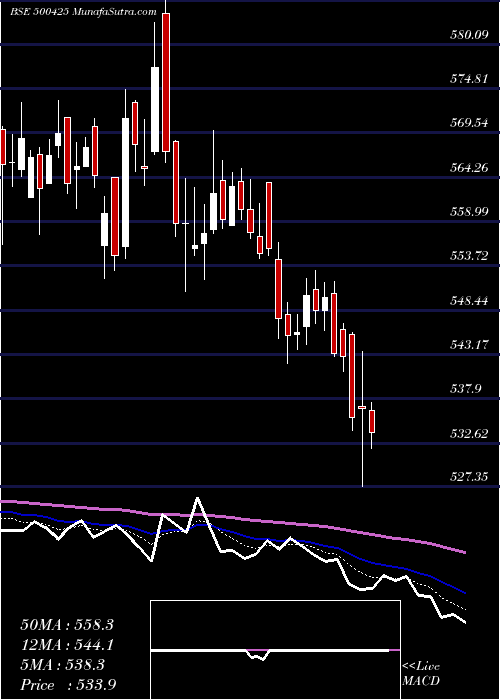Click the BSE 500425 chart title
The height and width of the screenshot is (700, 500).
coord(83,12)
